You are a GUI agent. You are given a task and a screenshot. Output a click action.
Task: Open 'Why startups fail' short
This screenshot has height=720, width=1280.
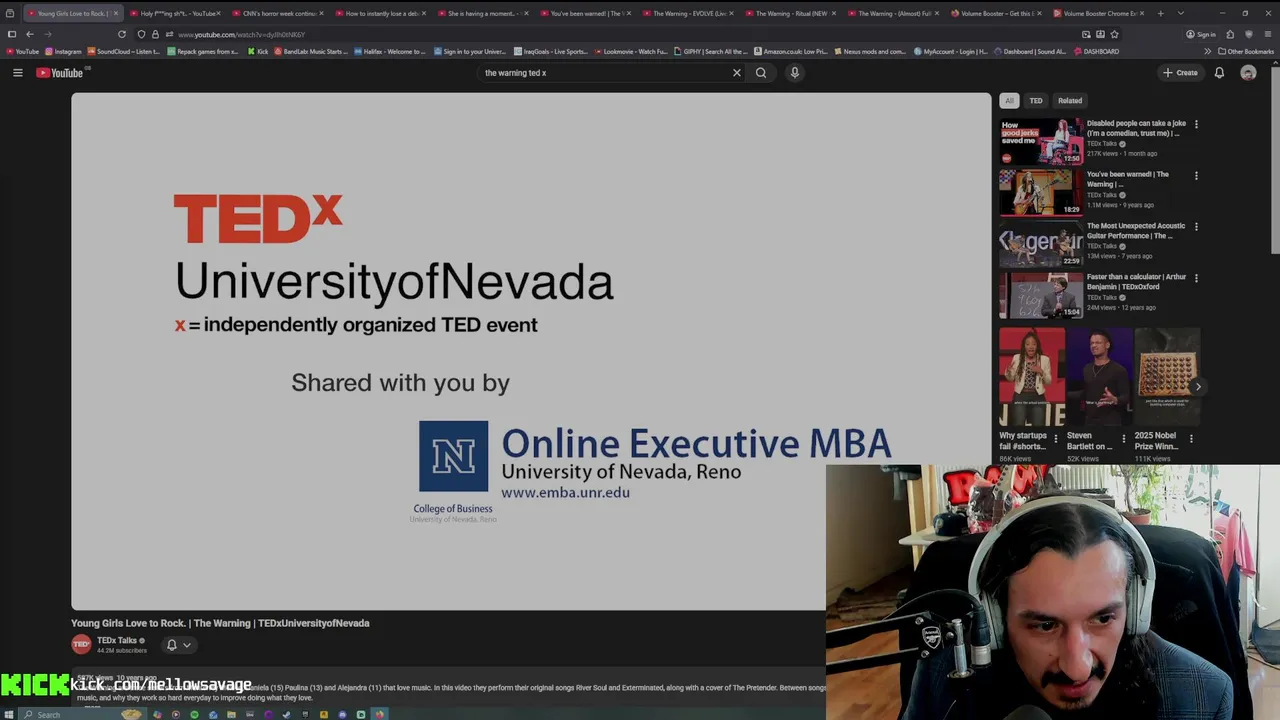(x=1031, y=378)
